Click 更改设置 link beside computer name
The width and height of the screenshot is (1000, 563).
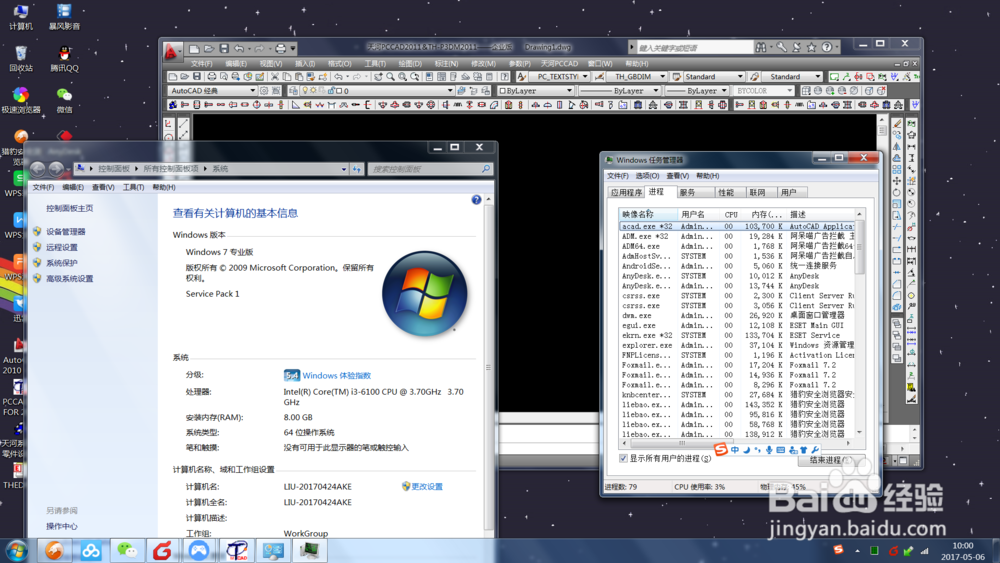pos(427,486)
